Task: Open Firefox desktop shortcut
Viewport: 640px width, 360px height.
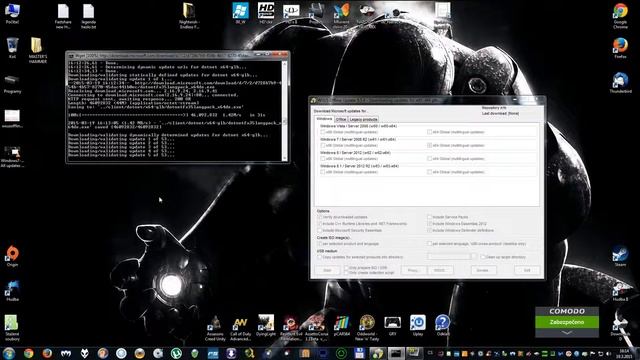Action: pos(620,48)
